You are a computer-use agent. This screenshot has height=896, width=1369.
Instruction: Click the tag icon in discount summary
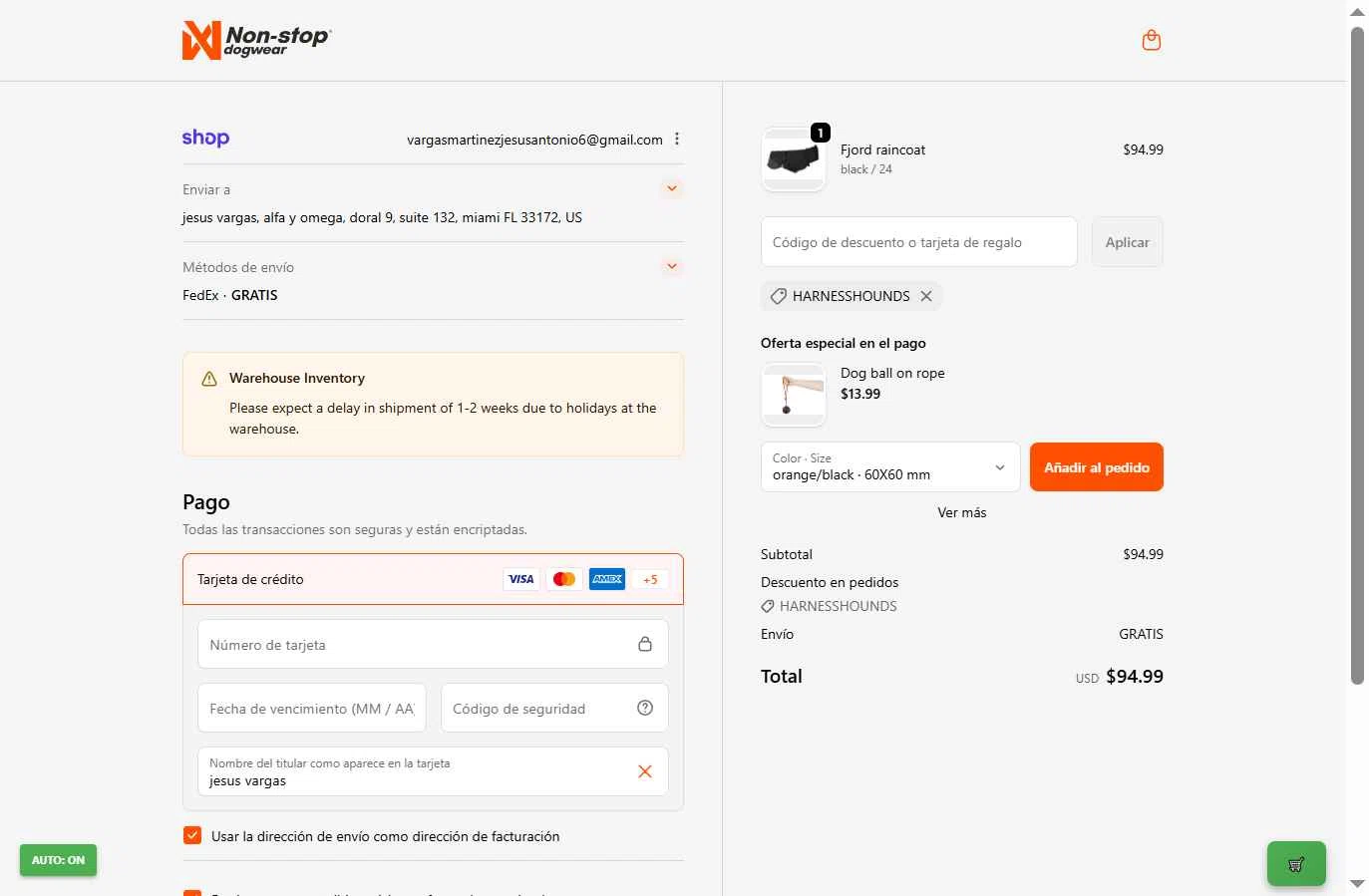point(768,606)
